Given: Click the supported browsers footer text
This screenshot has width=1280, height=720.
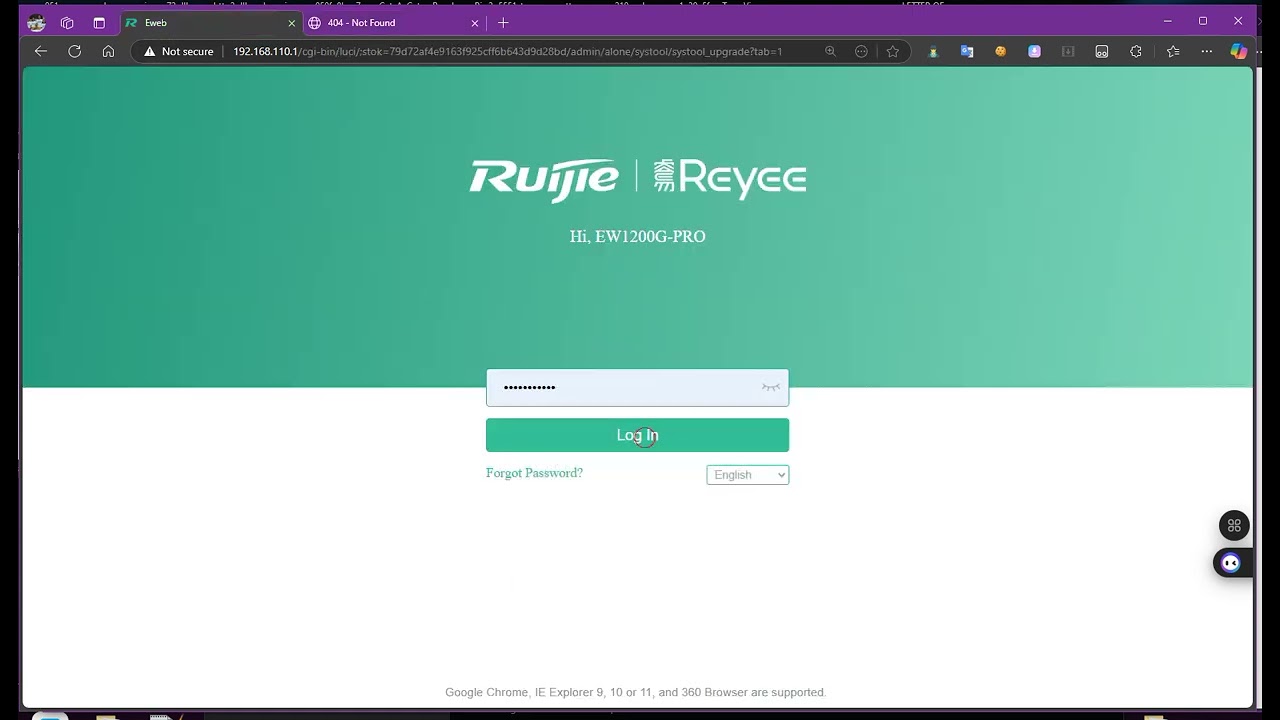Looking at the screenshot, I should tap(636, 692).
